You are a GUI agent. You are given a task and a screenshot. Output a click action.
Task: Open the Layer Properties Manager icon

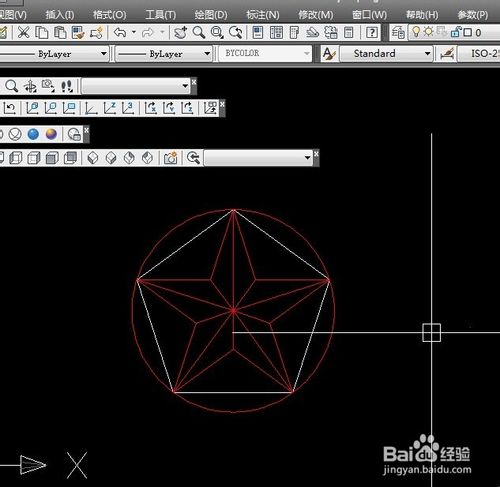(398, 33)
